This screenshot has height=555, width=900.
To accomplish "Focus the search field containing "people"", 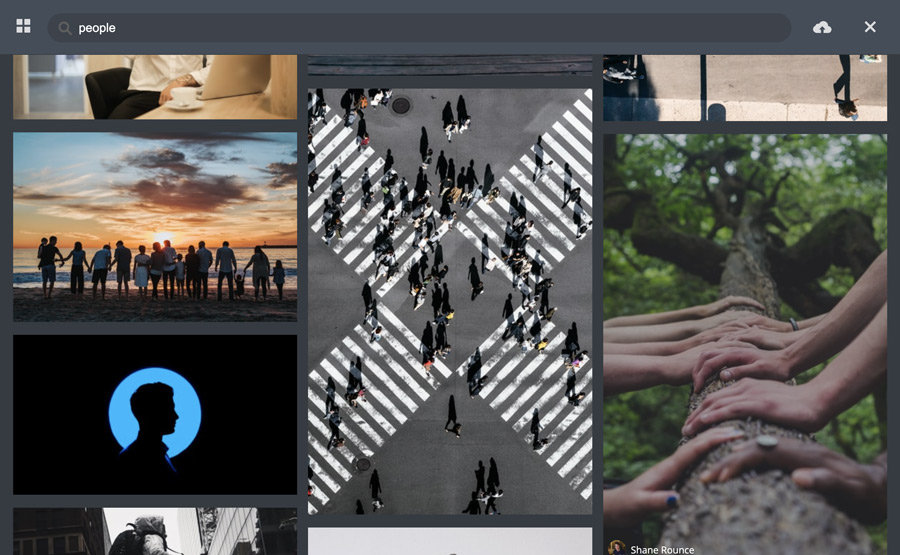I will pos(419,28).
